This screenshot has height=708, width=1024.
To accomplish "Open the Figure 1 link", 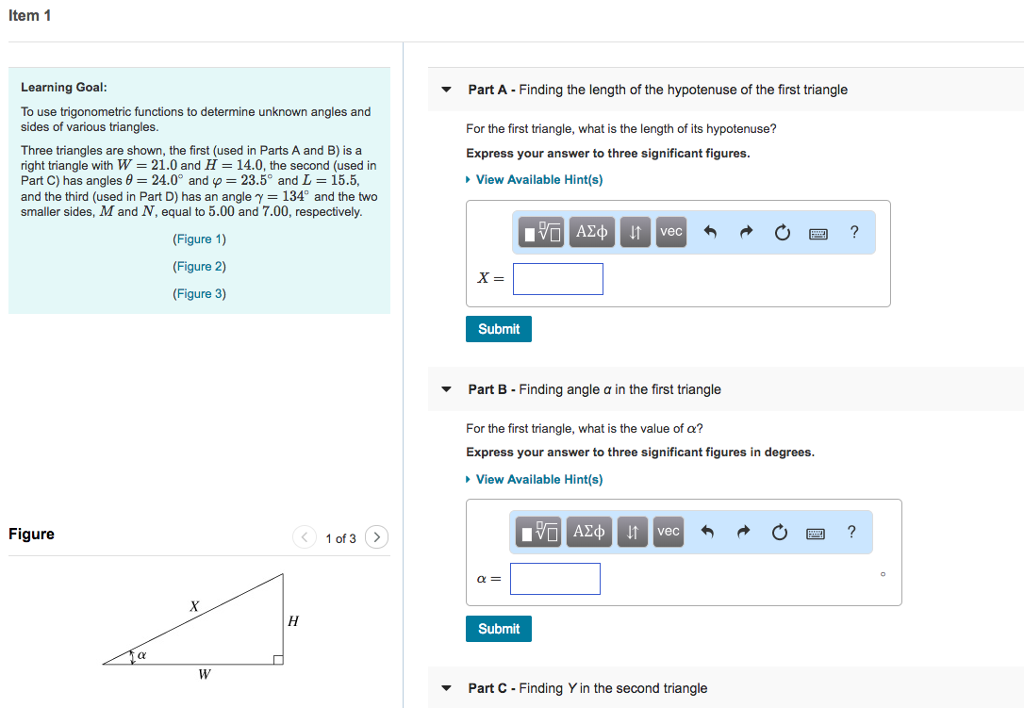I will click(x=198, y=239).
